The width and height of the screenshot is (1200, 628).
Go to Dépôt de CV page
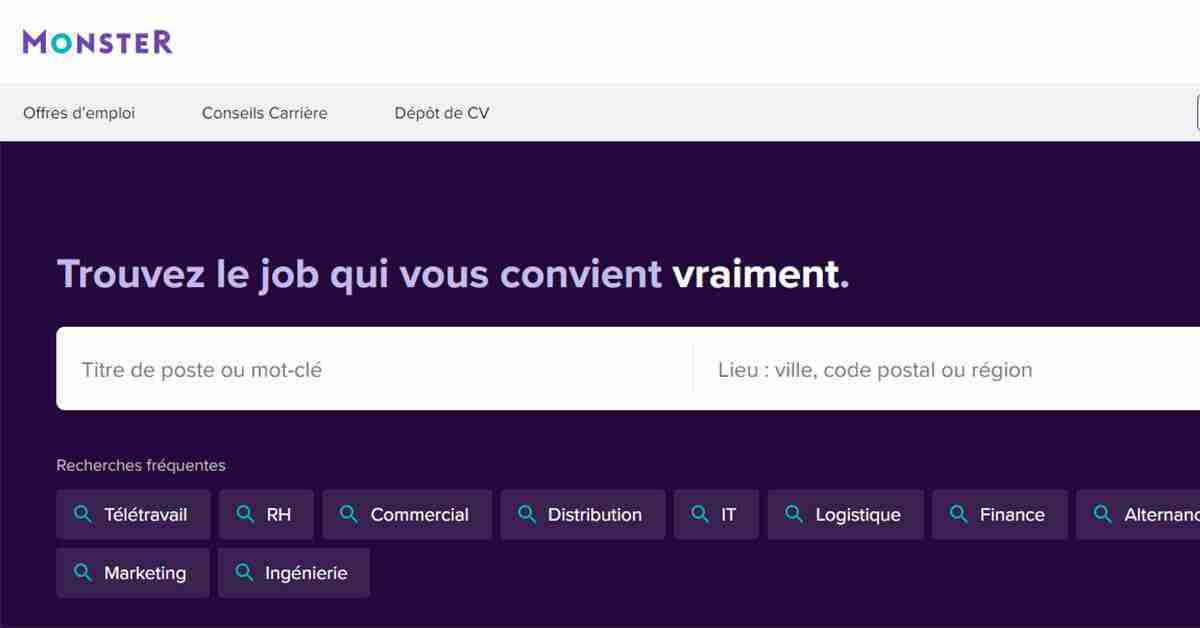click(442, 113)
